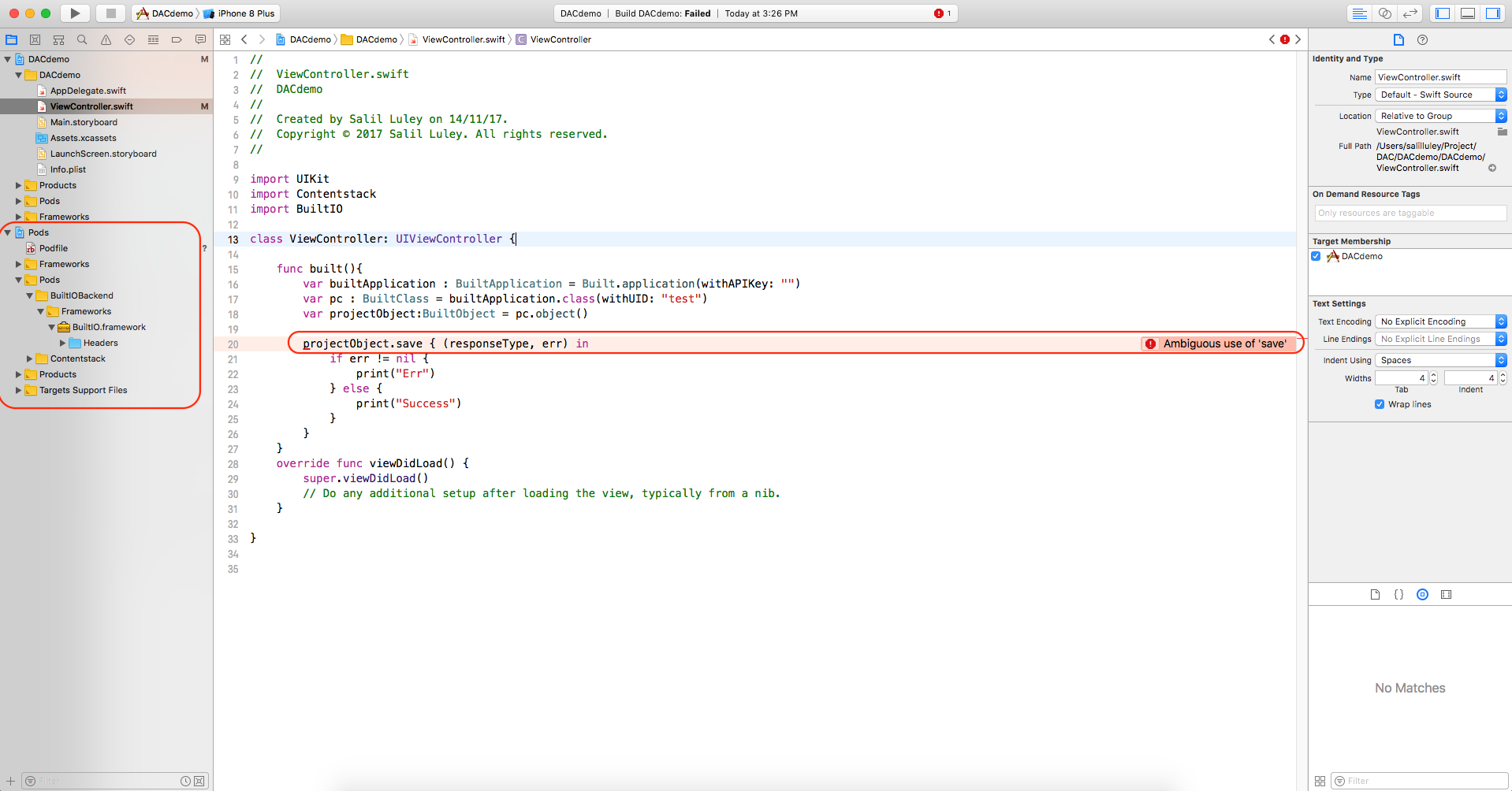Click the Name field in Identity and Type

1441,77
